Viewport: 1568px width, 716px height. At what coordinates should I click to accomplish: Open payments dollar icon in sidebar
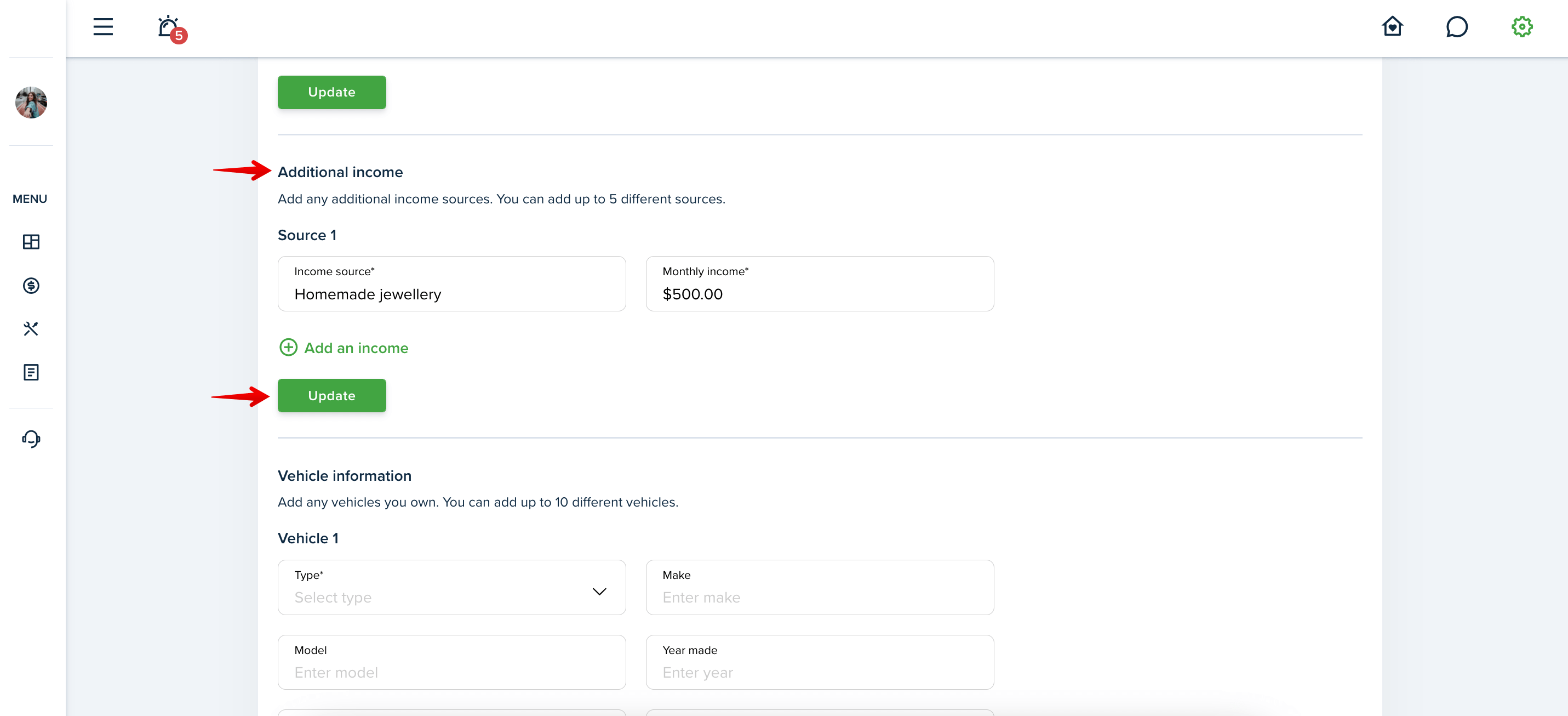tap(31, 285)
